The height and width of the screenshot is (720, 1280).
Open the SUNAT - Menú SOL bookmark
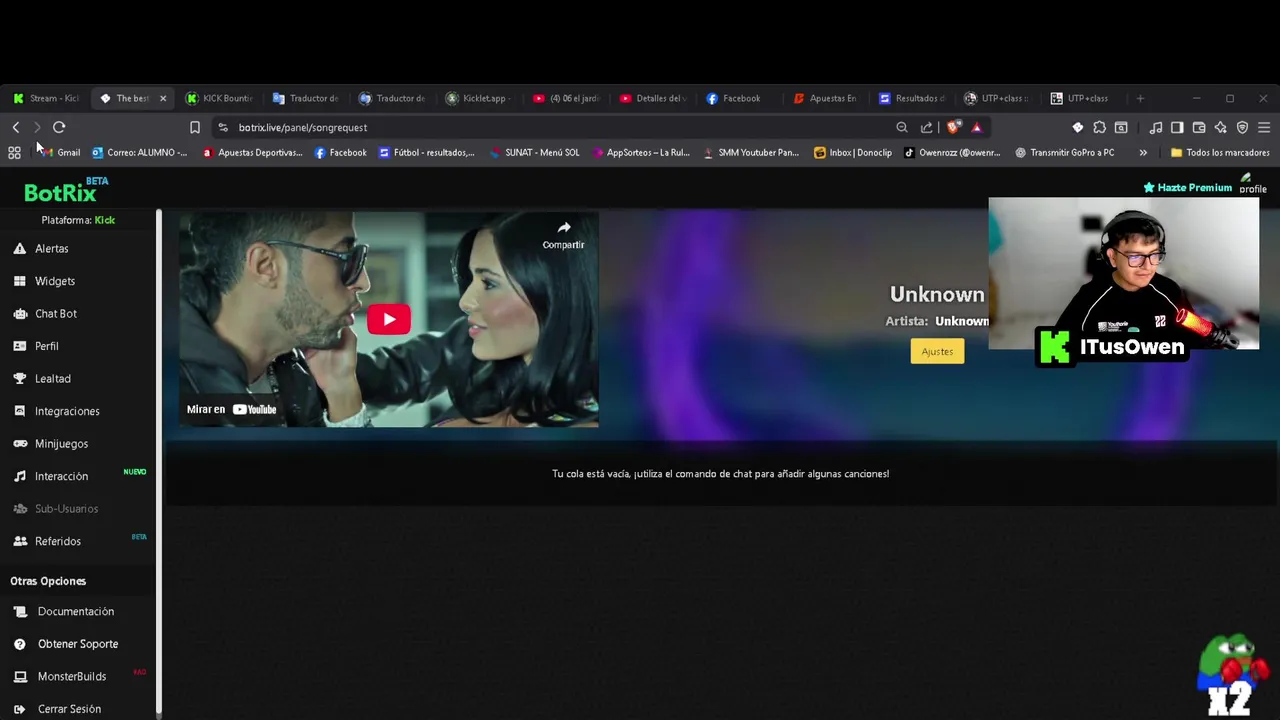[x=534, y=152]
